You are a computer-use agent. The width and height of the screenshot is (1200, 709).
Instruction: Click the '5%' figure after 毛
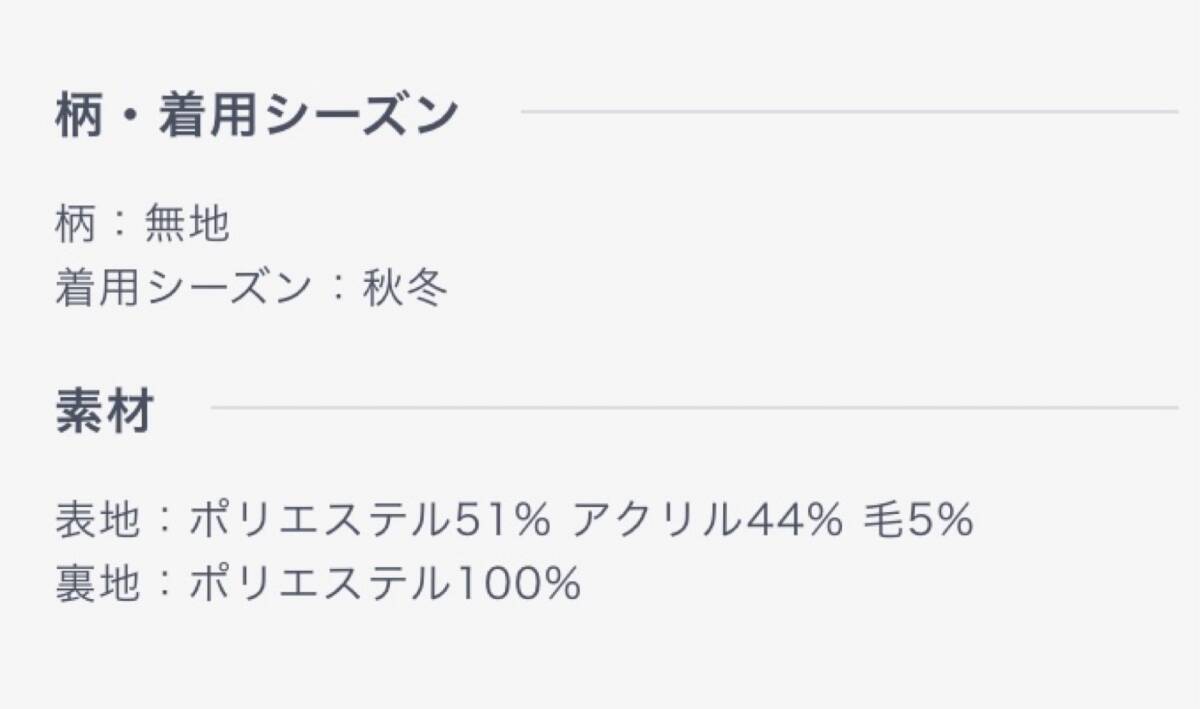tap(939, 520)
